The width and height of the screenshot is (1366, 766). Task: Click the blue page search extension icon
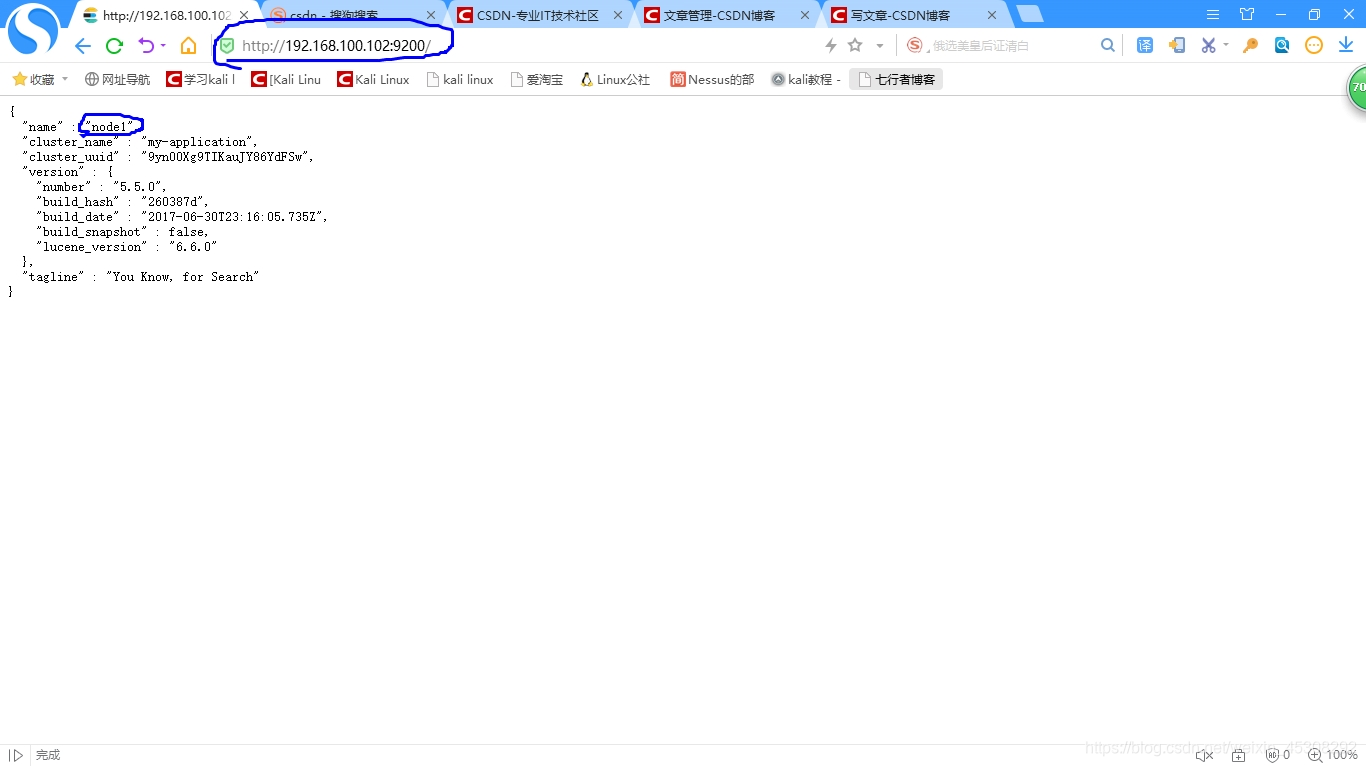1282,45
